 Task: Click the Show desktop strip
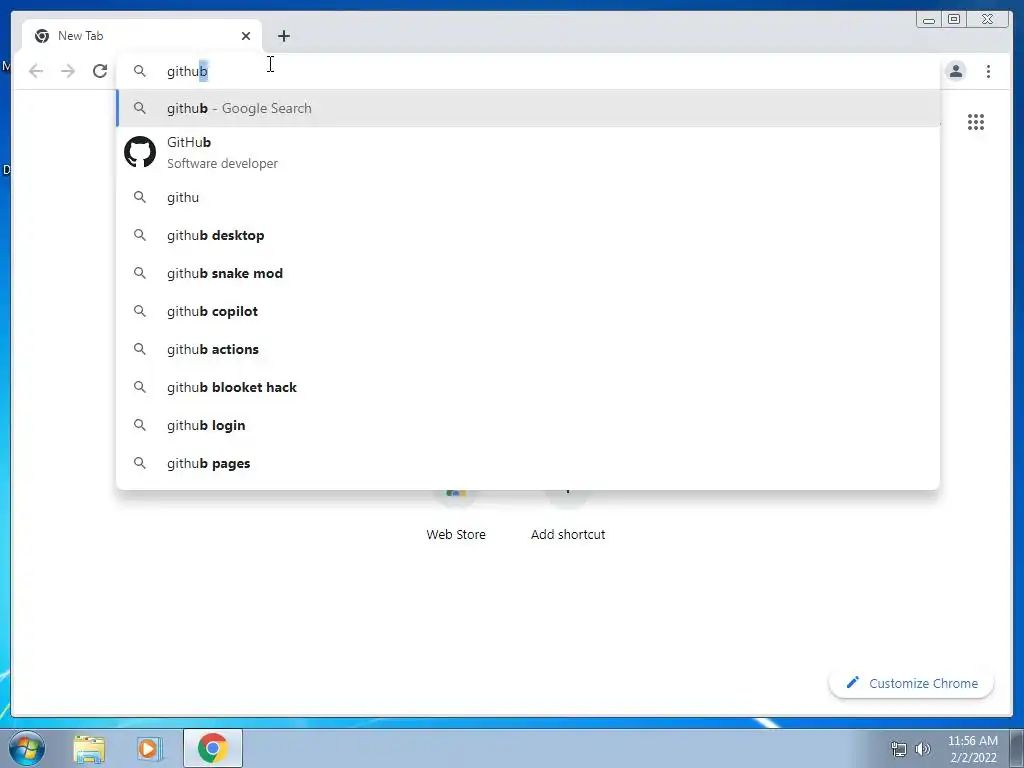[x=1017, y=748]
